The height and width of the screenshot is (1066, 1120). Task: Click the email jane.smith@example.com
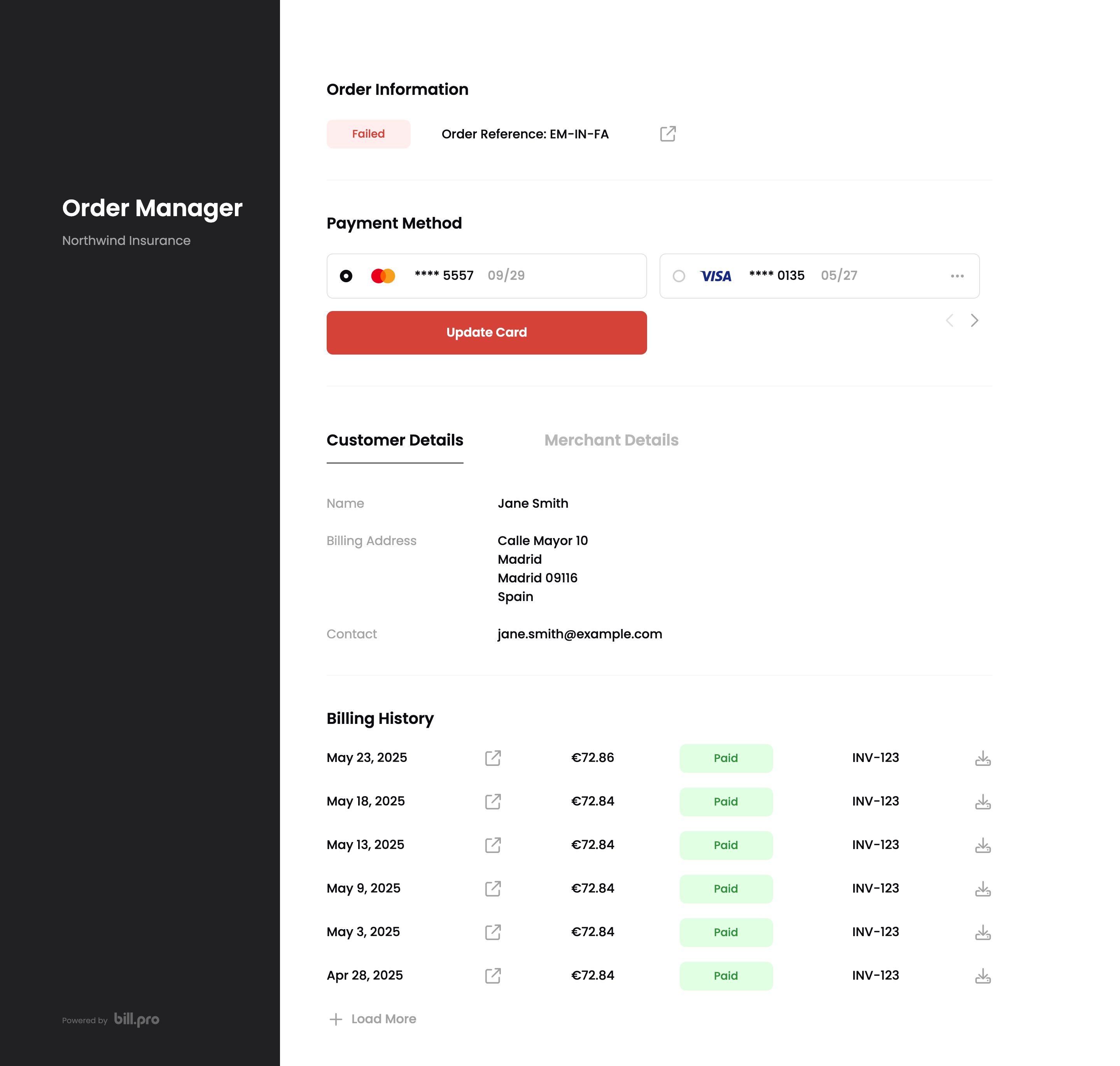pos(580,634)
